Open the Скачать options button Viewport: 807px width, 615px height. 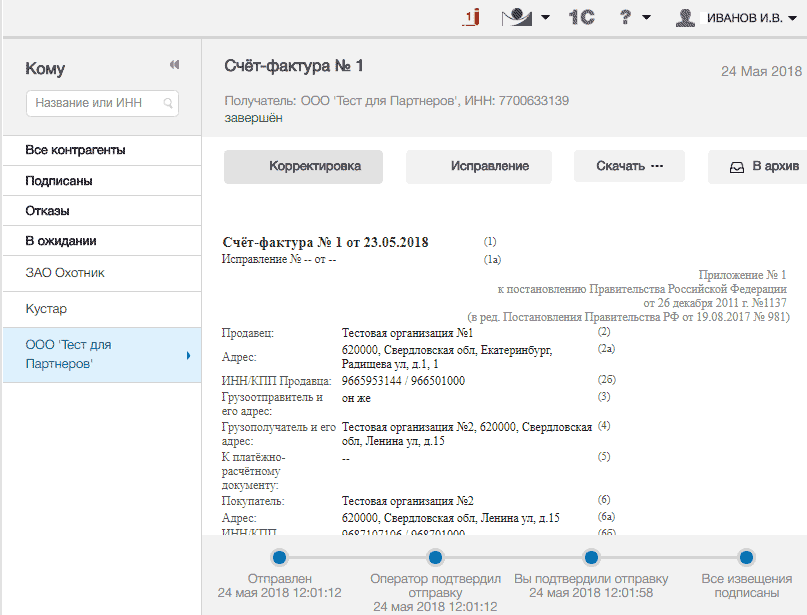pyautogui.click(x=629, y=166)
